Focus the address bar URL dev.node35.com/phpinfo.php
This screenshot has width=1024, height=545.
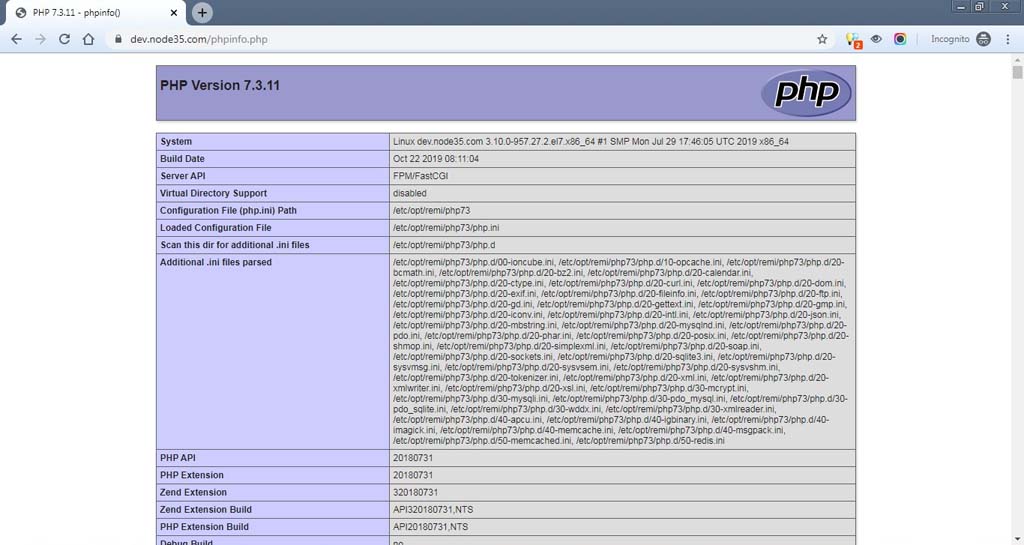(x=199, y=39)
